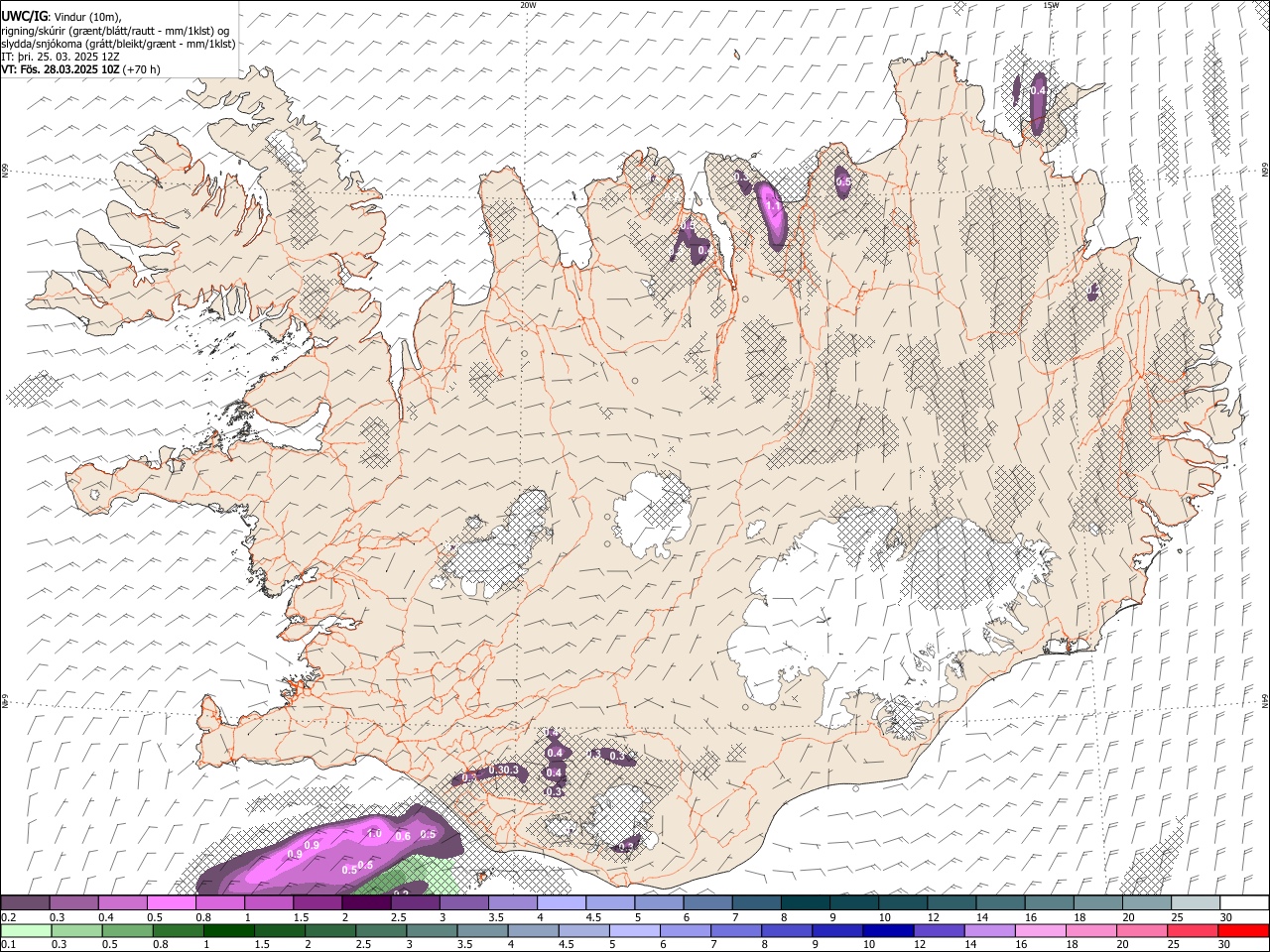1270x952 pixels.
Task: Click the "(+70 h)" forecast offset
Action: 142,69
